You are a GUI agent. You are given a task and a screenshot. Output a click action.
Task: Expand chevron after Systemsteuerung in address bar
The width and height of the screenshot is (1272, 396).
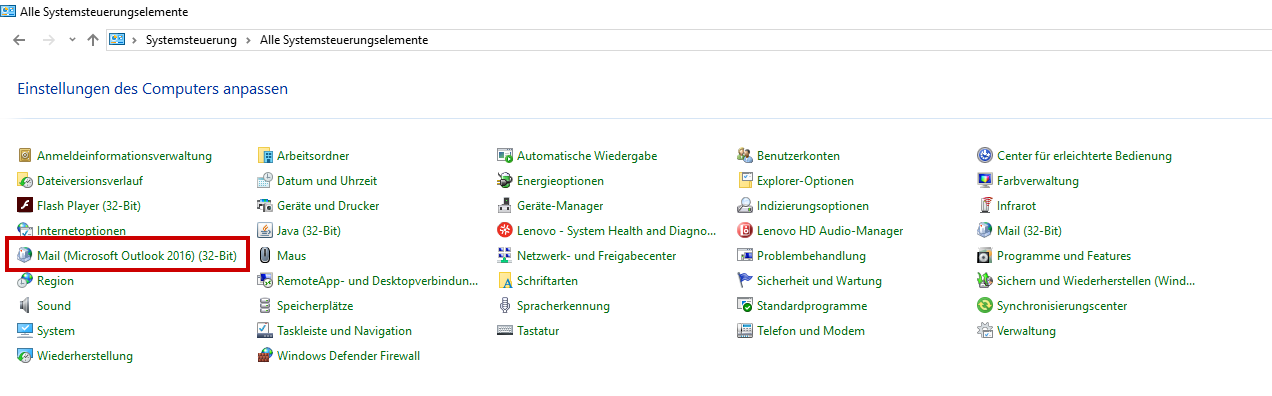(x=248, y=40)
